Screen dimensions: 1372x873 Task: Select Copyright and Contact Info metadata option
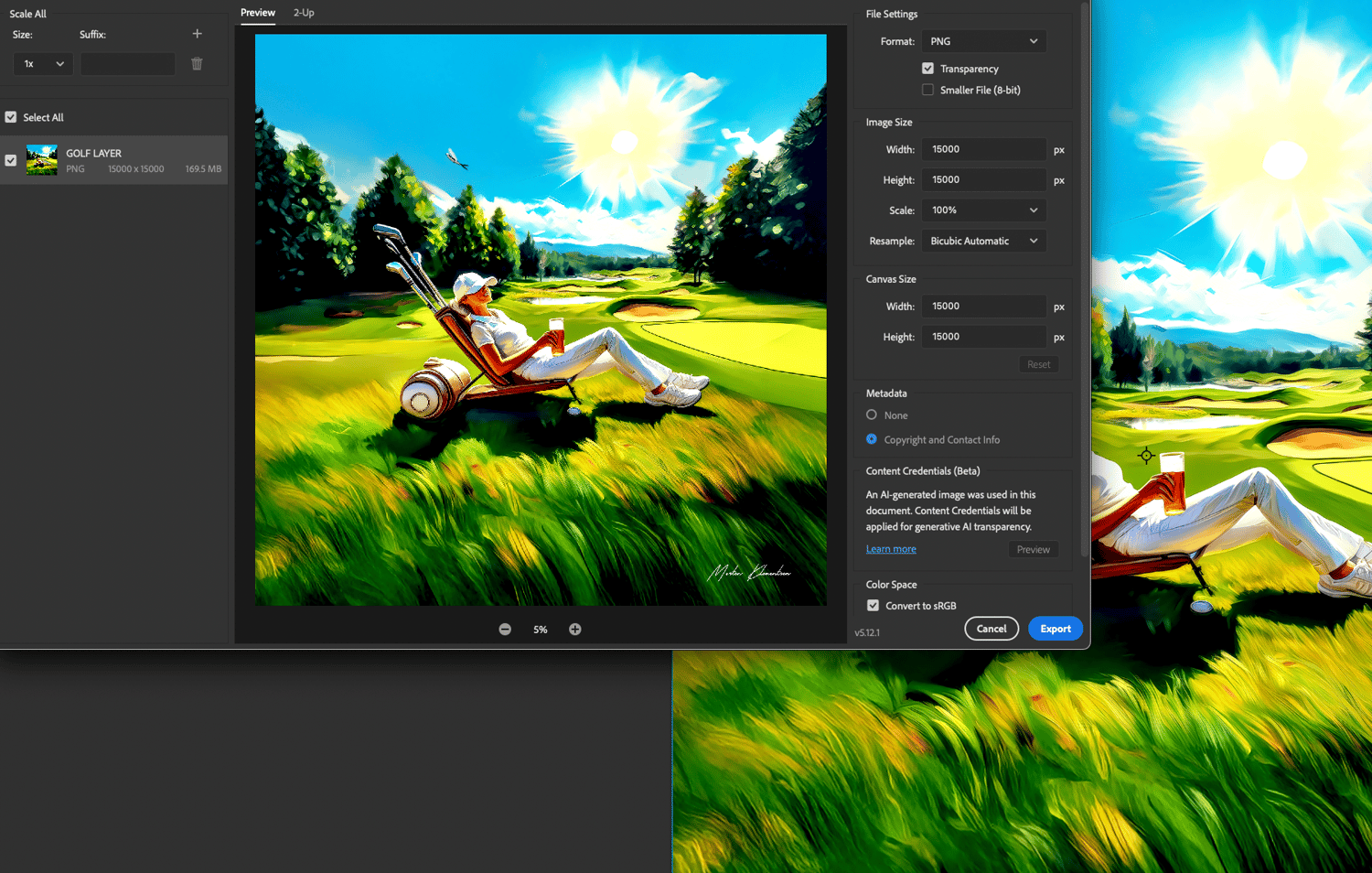[x=872, y=439]
